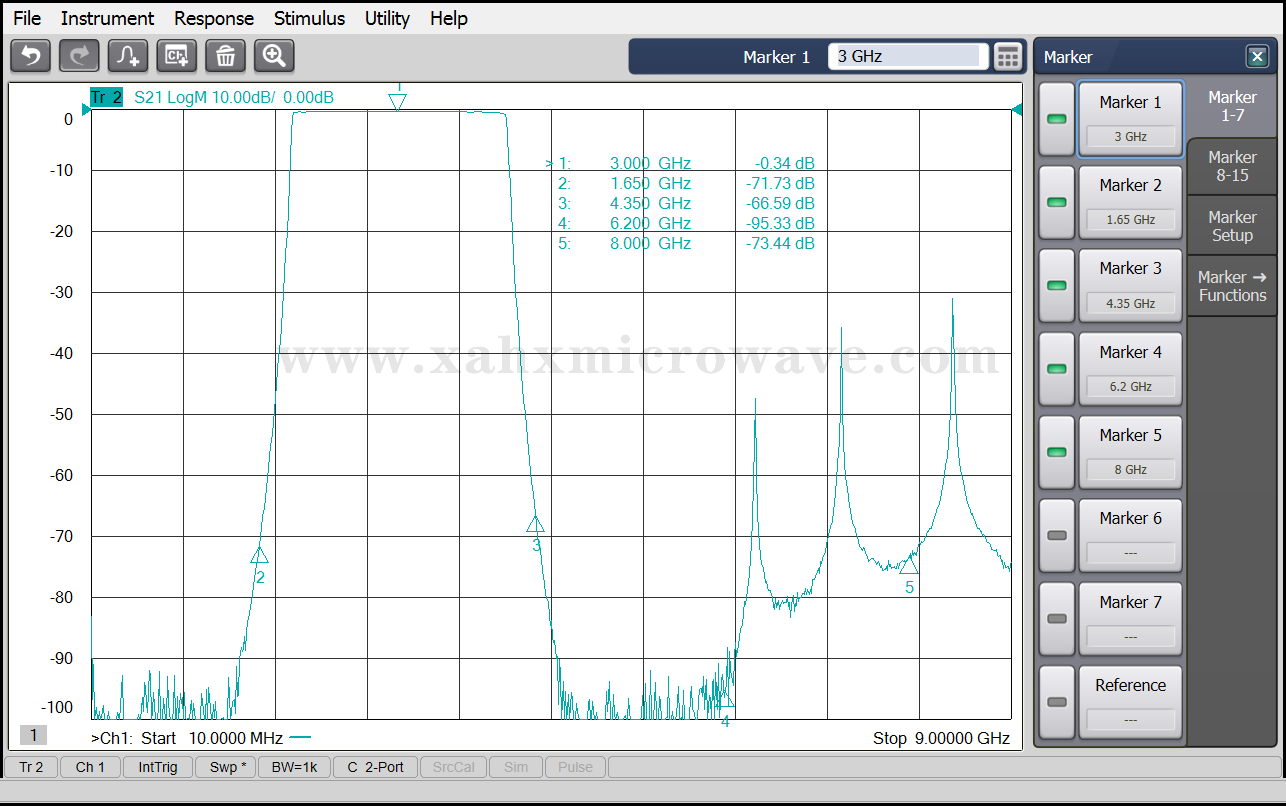
Task: Toggle Marker 2 green indicator
Action: click(1056, 202)
